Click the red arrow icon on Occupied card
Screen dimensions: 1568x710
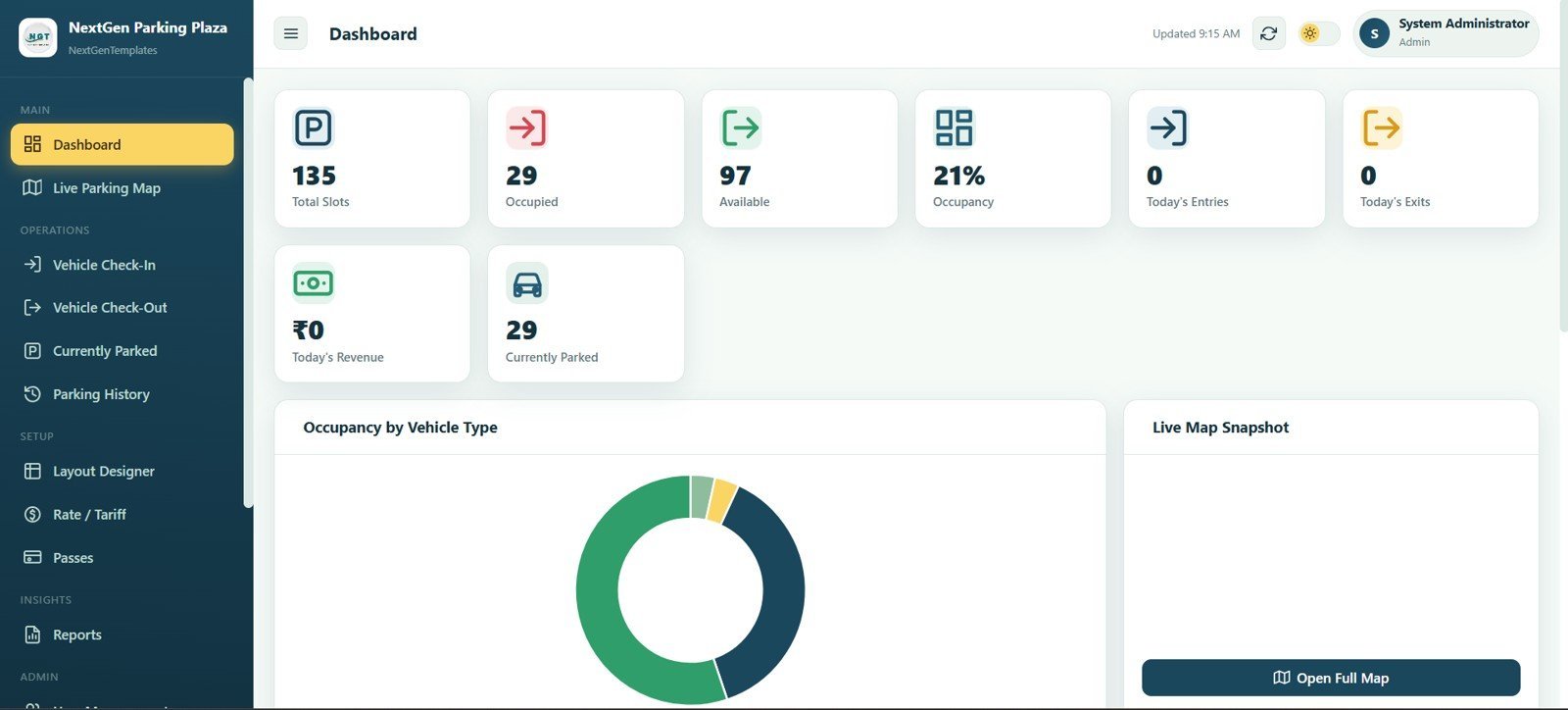[x=526, y=127]
